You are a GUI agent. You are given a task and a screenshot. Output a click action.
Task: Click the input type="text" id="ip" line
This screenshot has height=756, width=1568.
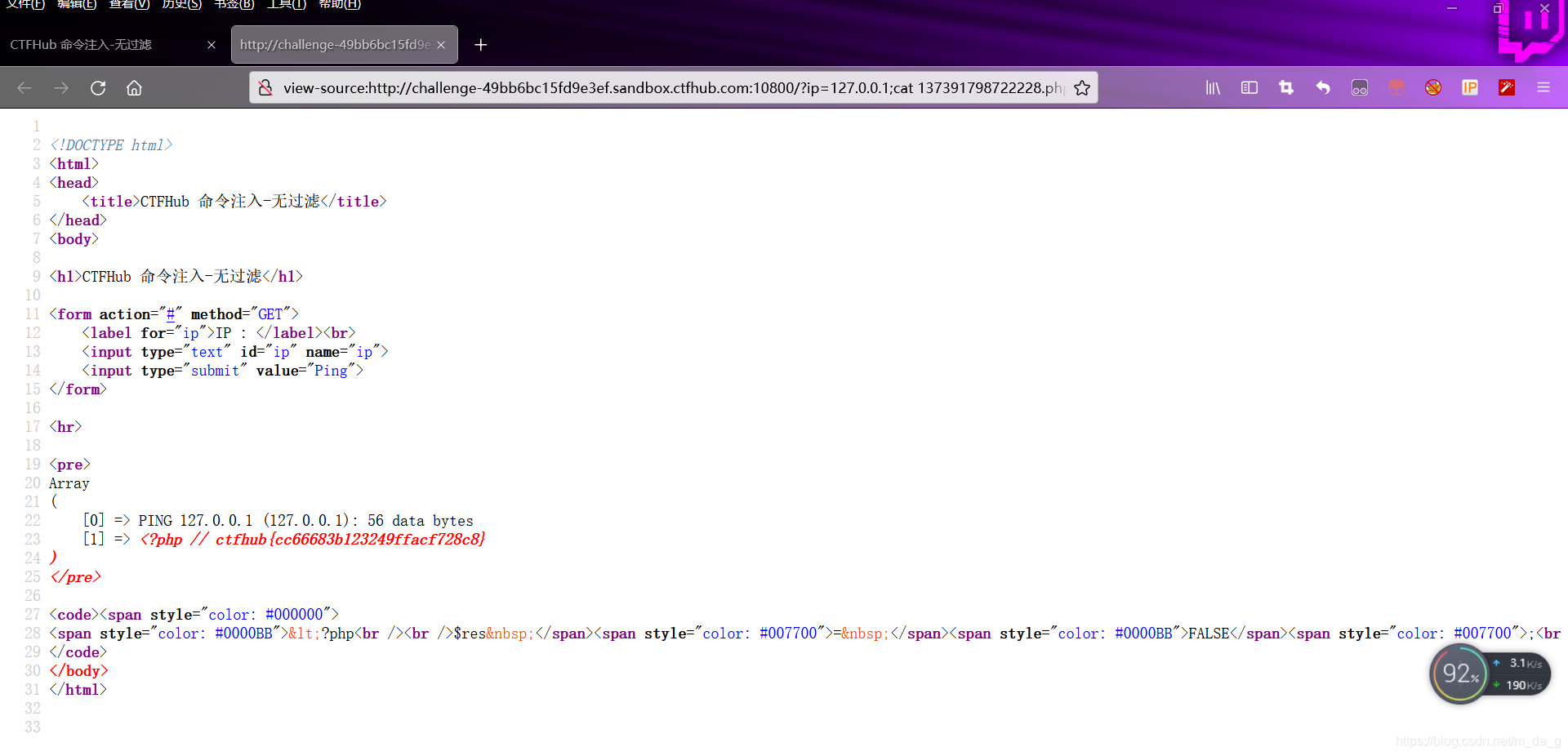234,352
